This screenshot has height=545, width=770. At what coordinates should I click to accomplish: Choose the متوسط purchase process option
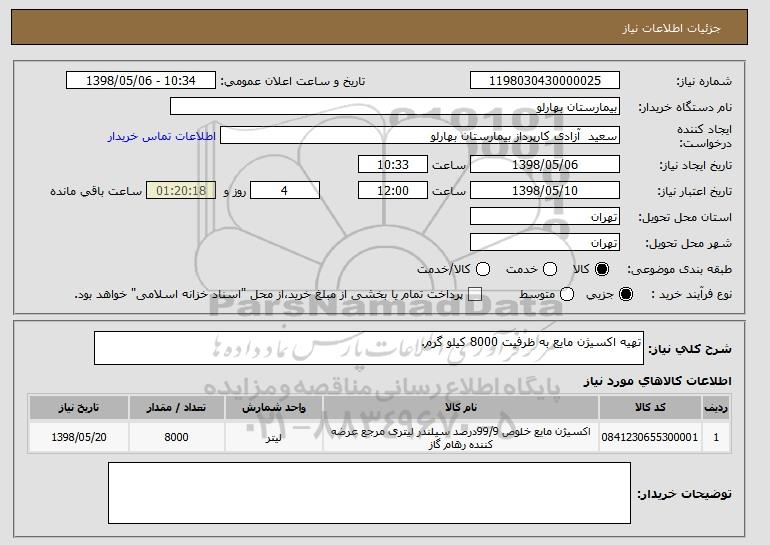coord(567,294)
